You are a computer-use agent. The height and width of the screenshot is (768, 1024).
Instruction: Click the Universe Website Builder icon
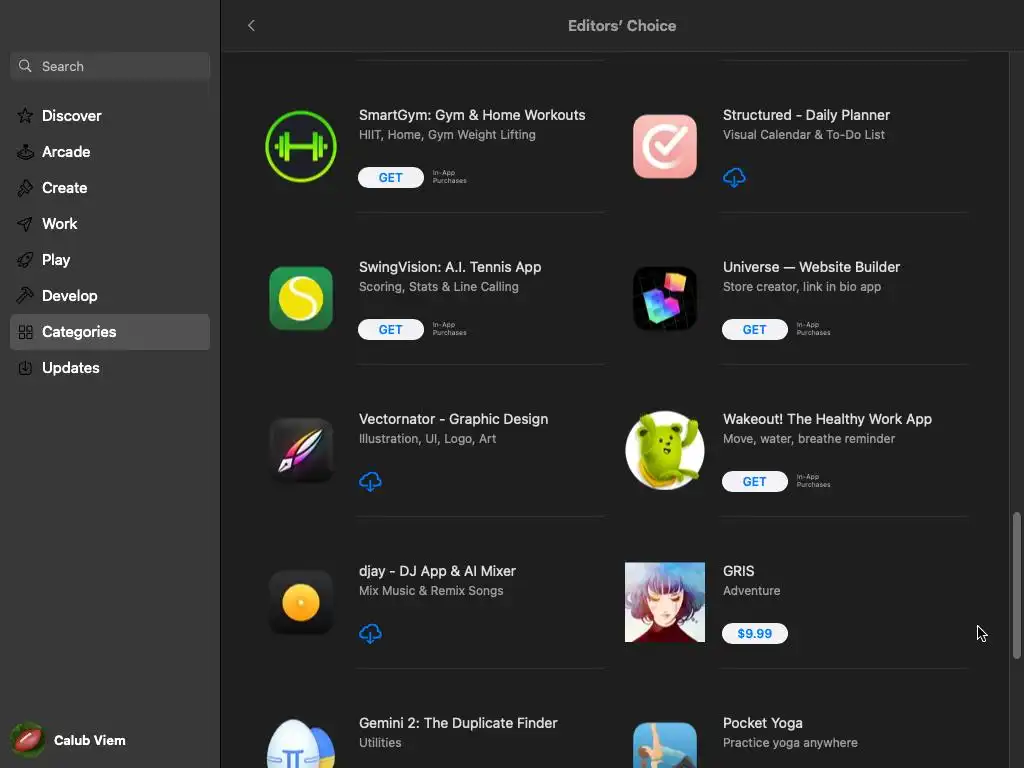tap(665, 298)
